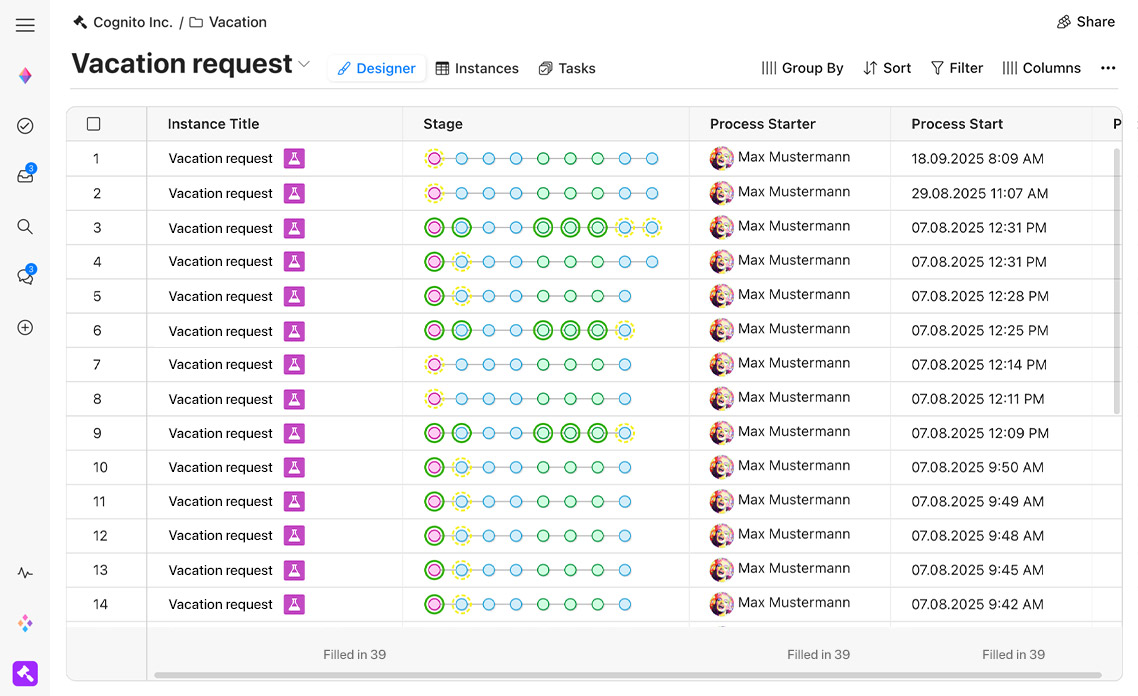The height and width of the screenshot is (696, 1138).
Task: Click the purple flask icon in row 1
Action: click(x=293, y=159)
